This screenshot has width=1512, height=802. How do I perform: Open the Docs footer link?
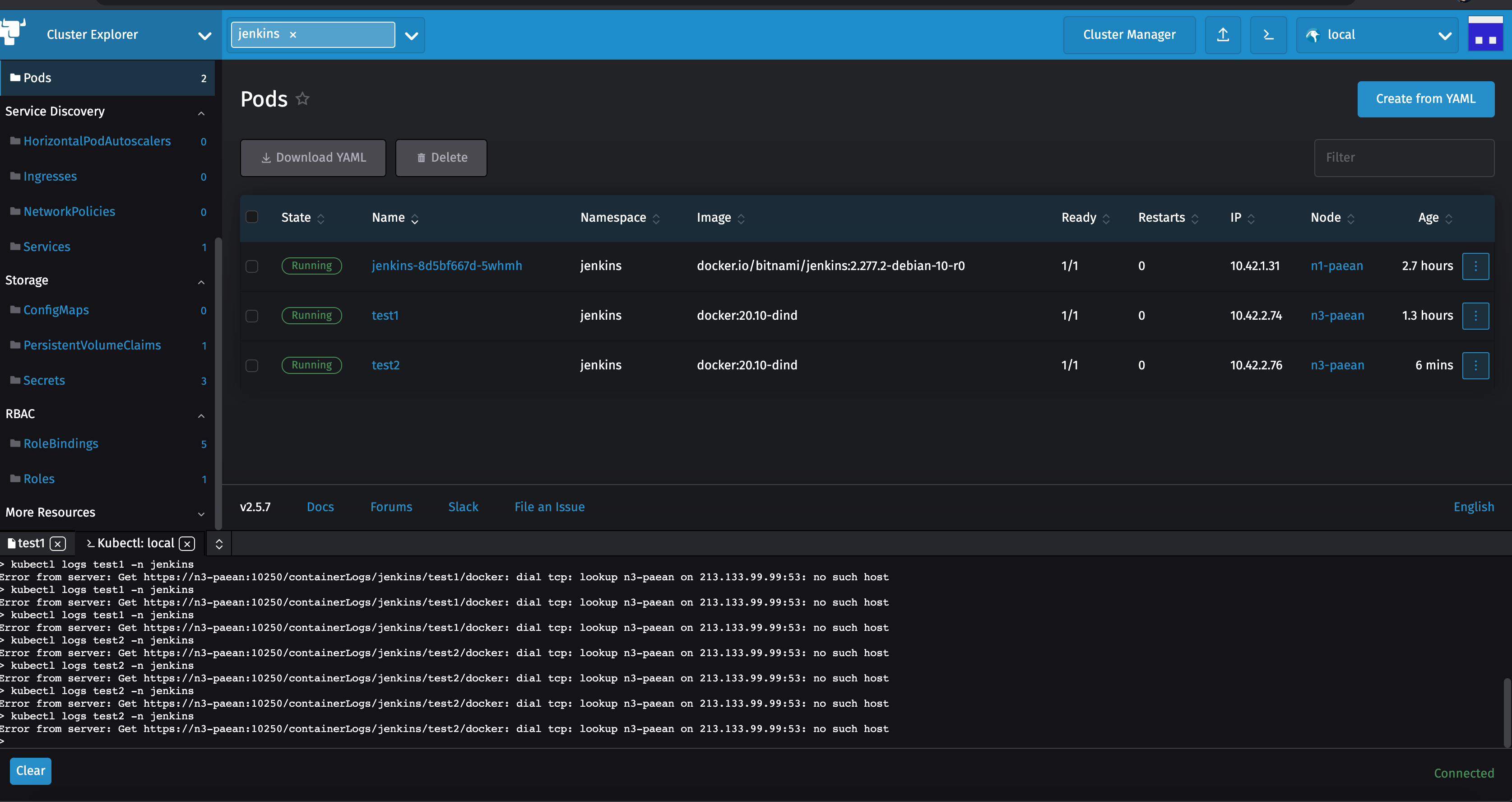pos(320,507)
